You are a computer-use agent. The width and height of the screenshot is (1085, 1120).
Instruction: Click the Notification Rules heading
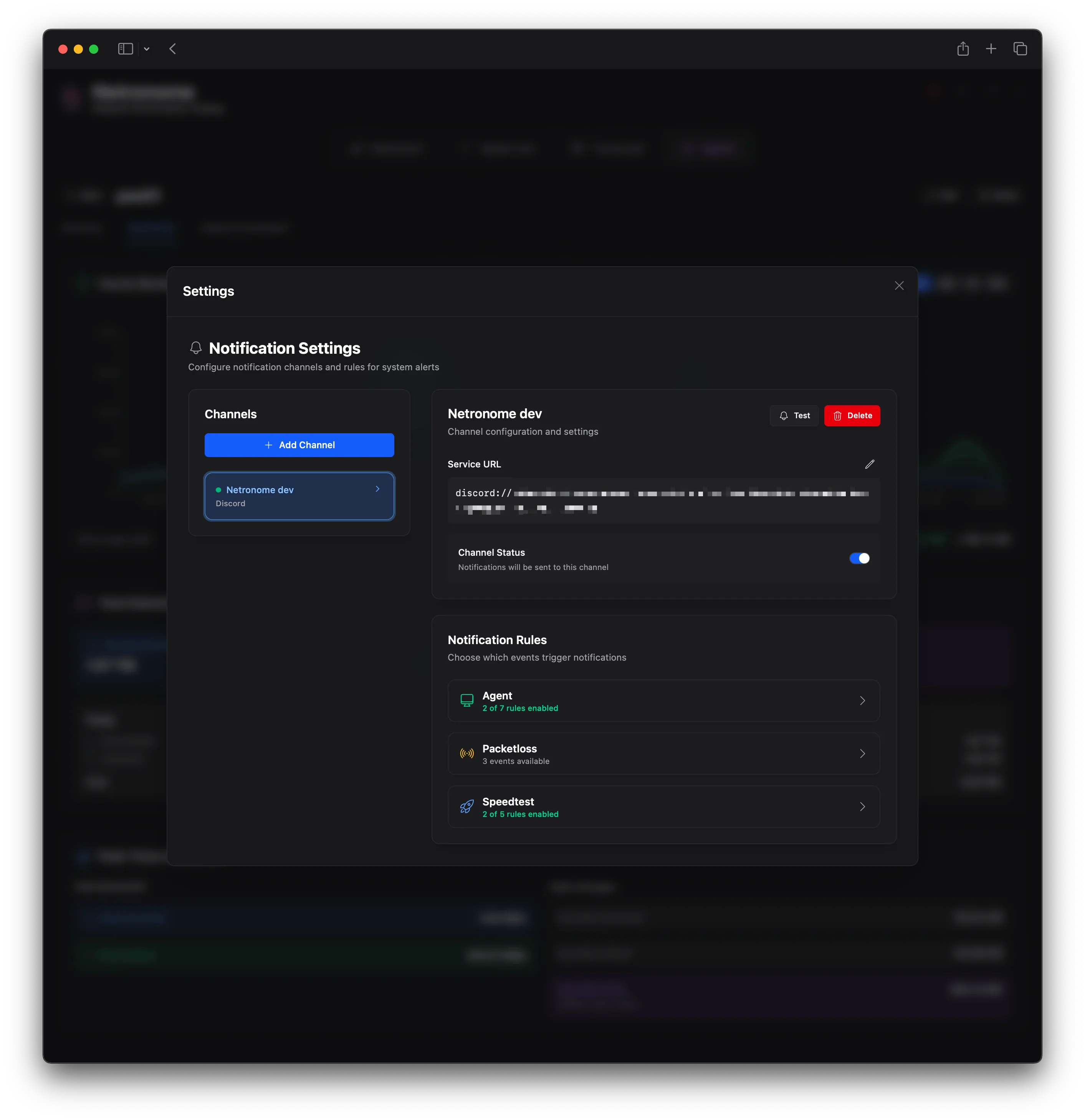coord(497,640)
